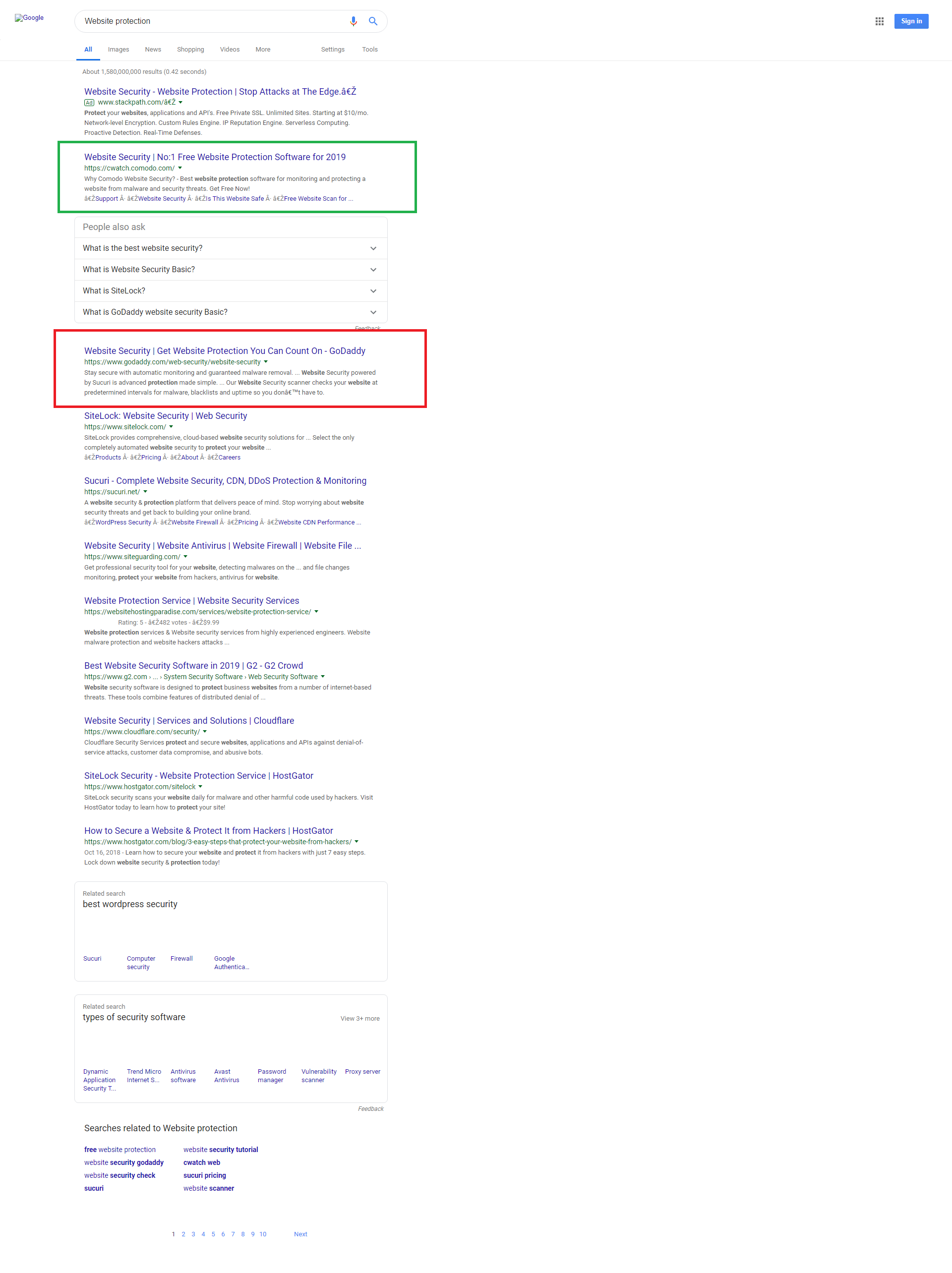This screenshot has height=1273, width=952.
Task: Select the 'Computer security' related search item
Action: coord(141,963)
